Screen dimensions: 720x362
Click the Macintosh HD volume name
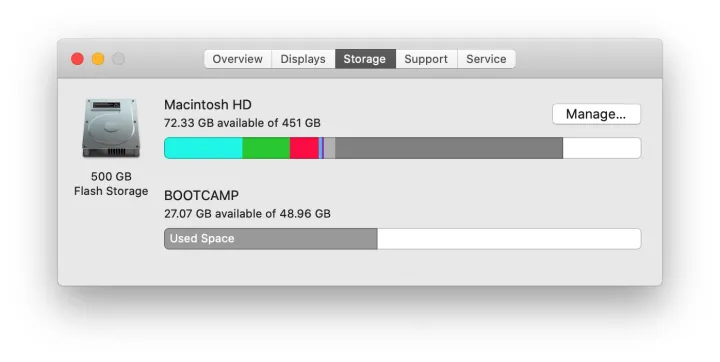coord(208,105)
